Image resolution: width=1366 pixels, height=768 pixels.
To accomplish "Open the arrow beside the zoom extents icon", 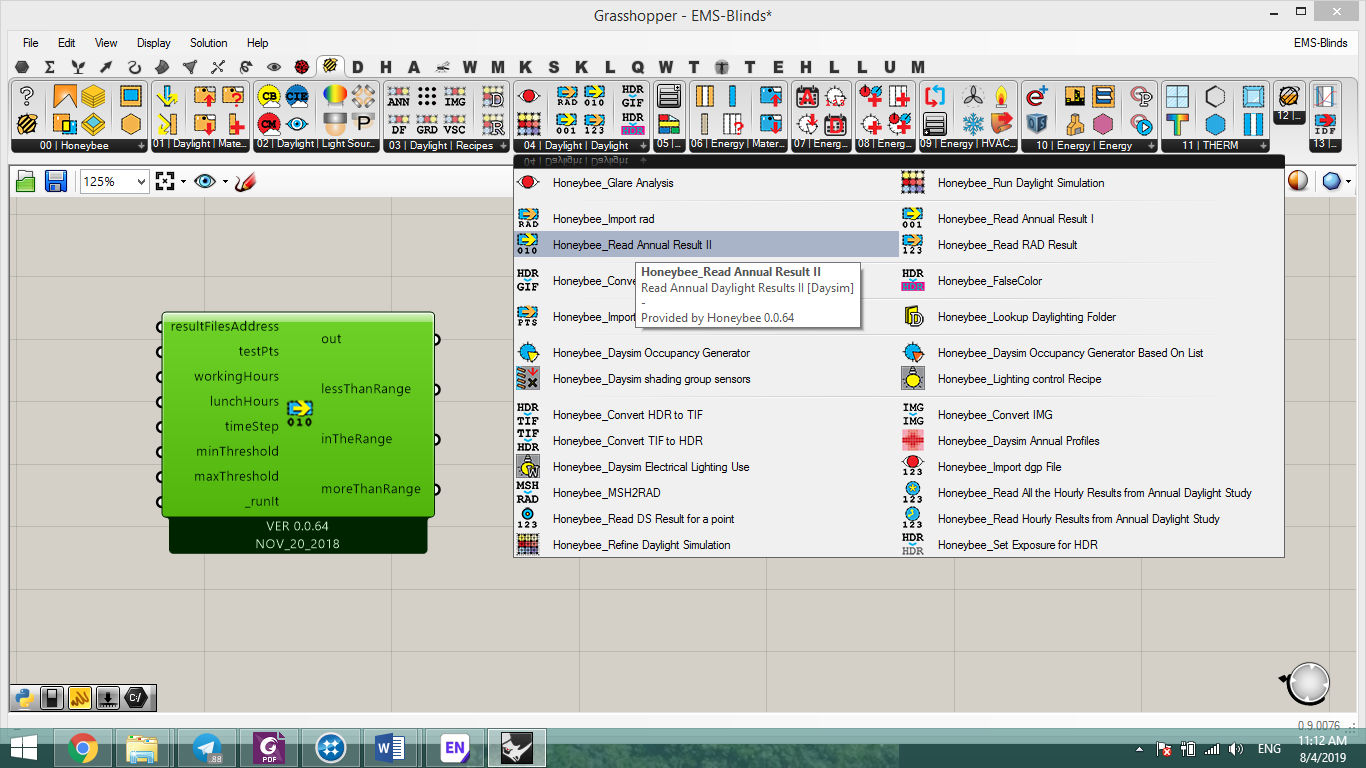I will click(x=183, y=182).
